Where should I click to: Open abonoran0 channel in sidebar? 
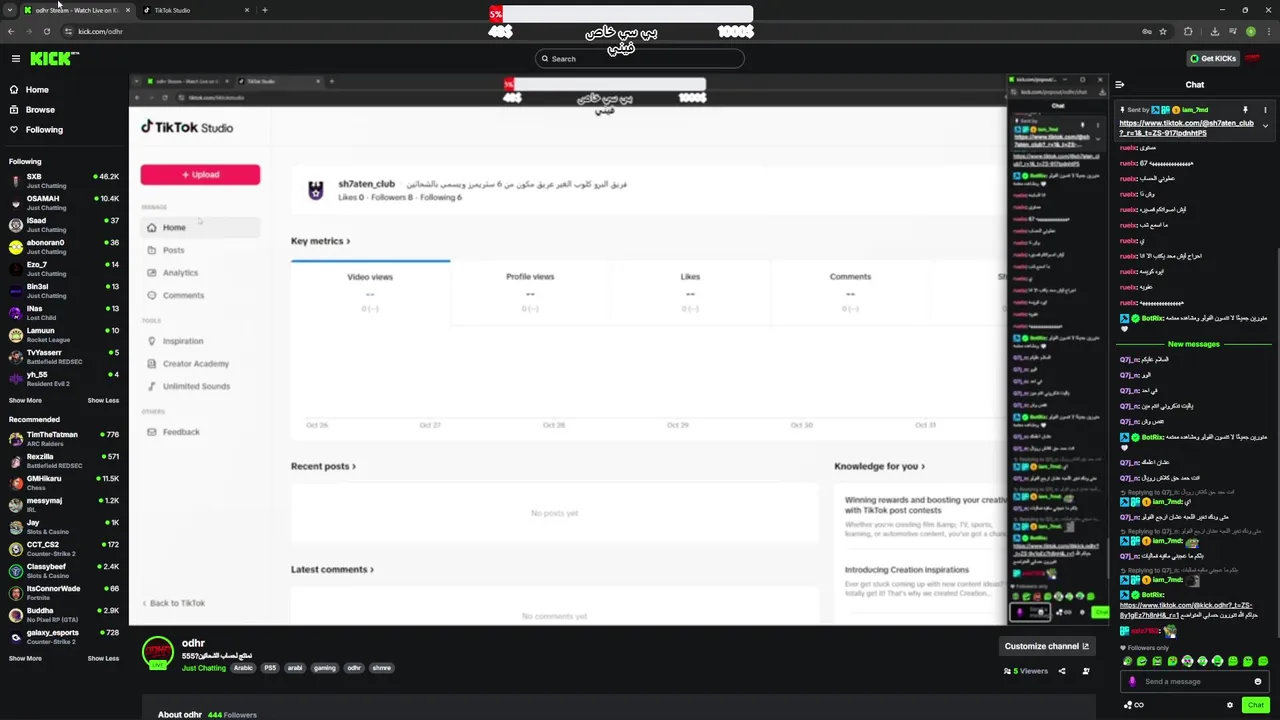pos(64,246)
